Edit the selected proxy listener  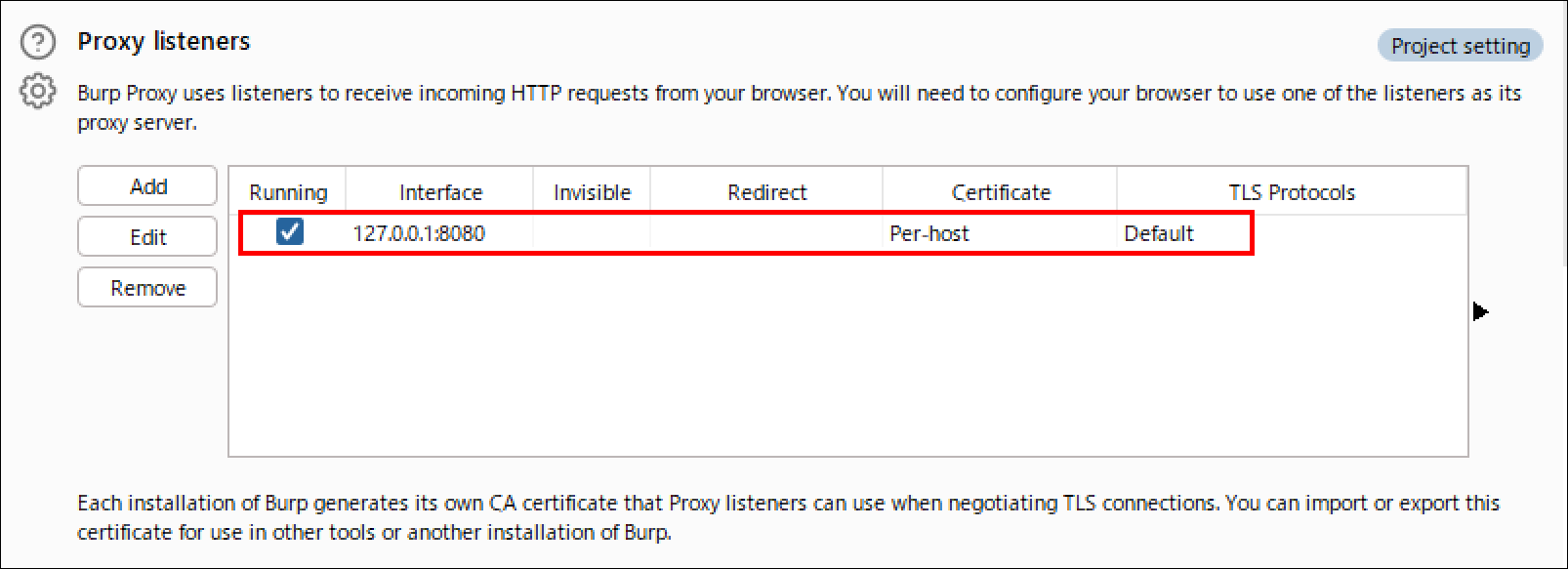[147, 236]
